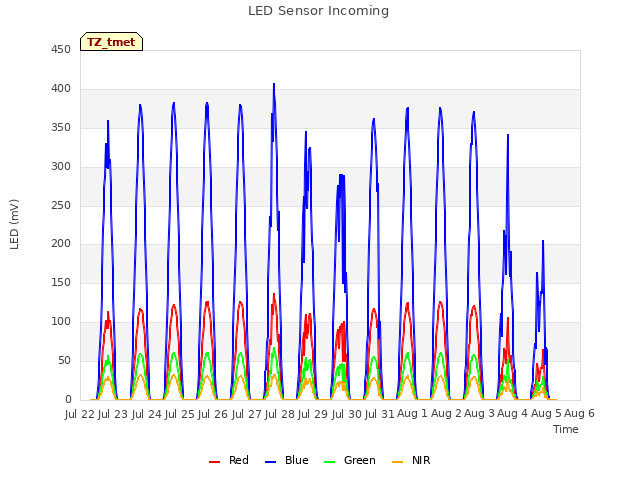This screenshot has height=480, width=640.
Task: Click the 200 y-axis tick label
Action: [61, 244]
